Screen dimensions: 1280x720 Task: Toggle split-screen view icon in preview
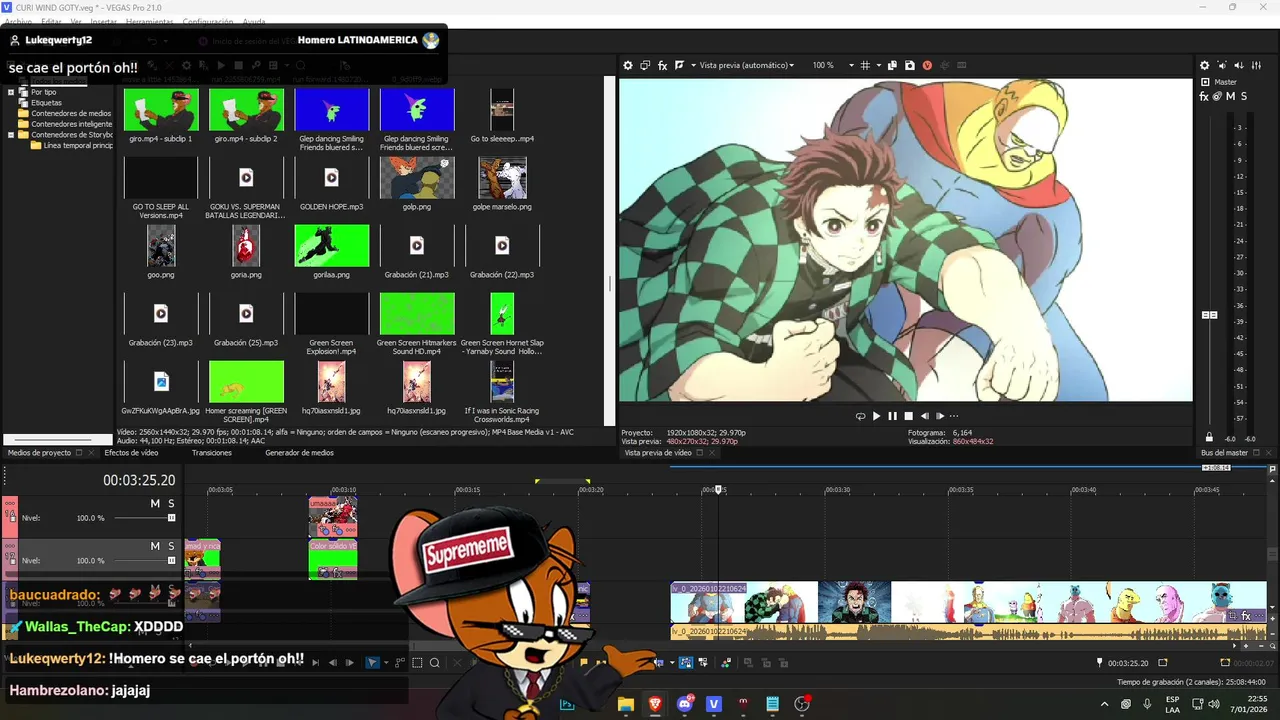pos(679,65)
